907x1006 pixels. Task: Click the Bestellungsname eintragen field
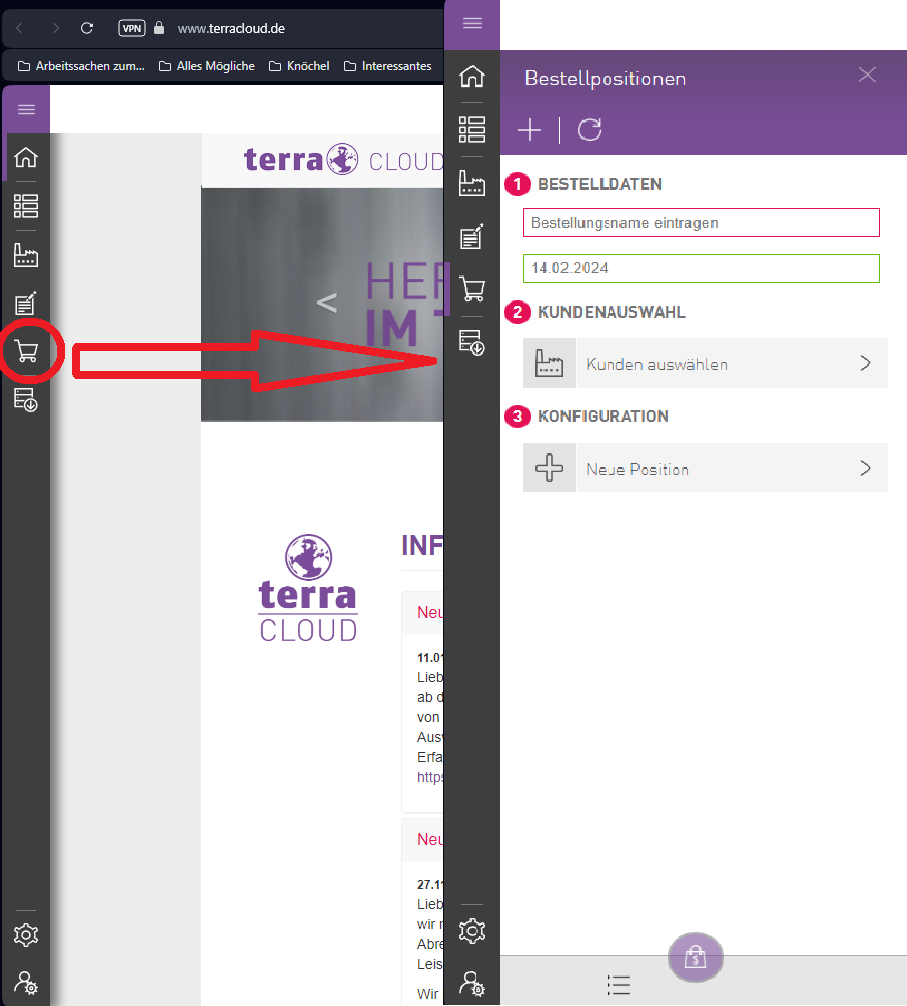(x=700, y=223)
